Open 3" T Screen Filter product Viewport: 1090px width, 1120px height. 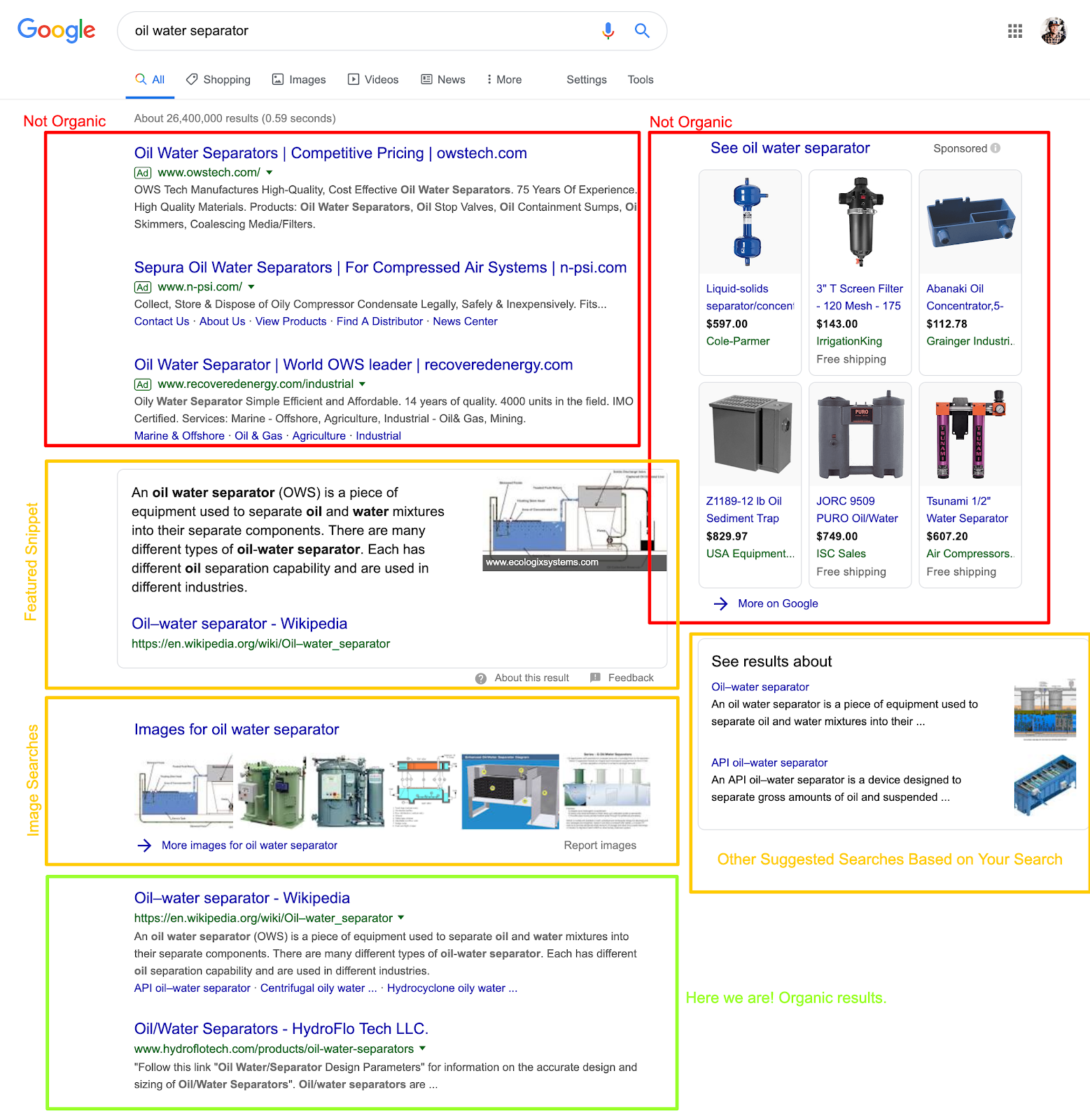coord(860,272)
